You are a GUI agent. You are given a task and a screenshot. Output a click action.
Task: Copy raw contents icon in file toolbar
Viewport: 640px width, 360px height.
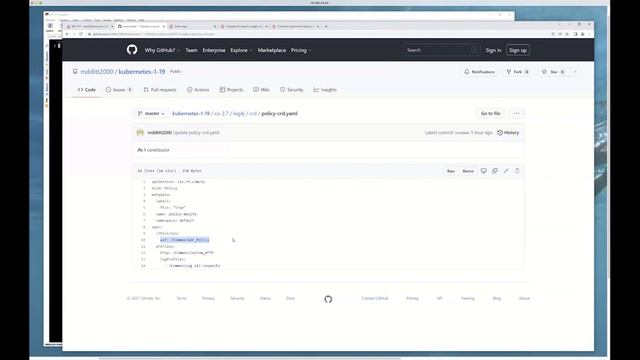tap(495, 171)
